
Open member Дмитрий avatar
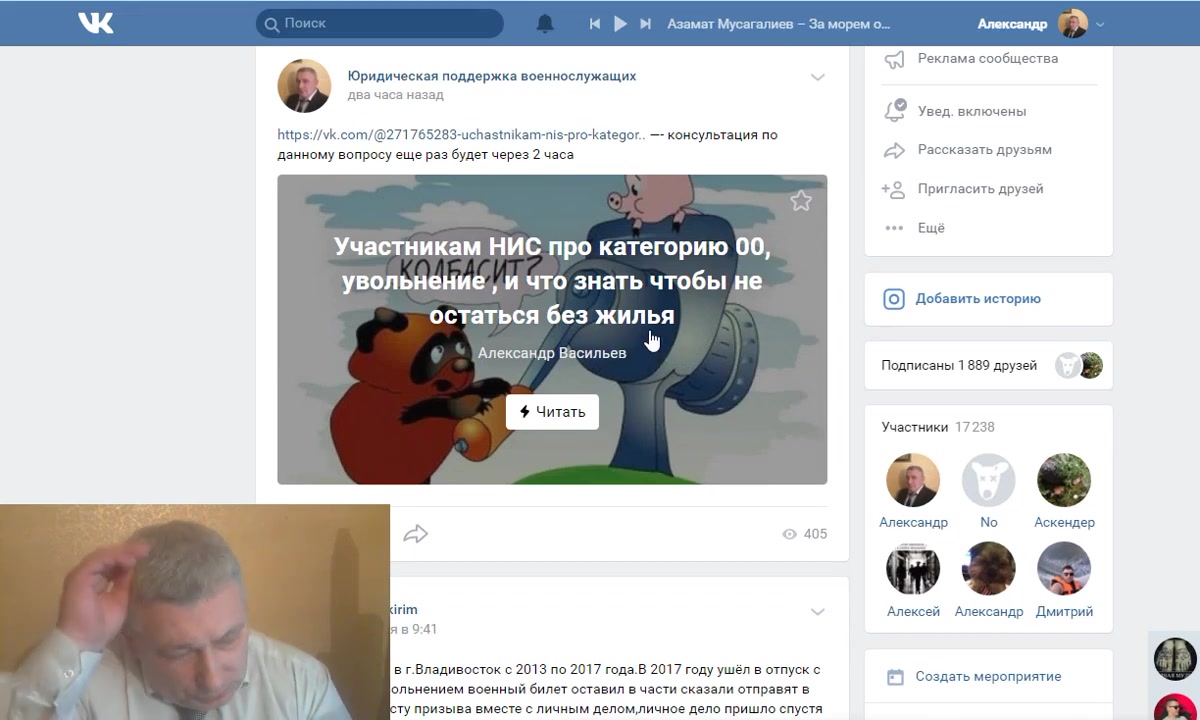coord(1064,569)
